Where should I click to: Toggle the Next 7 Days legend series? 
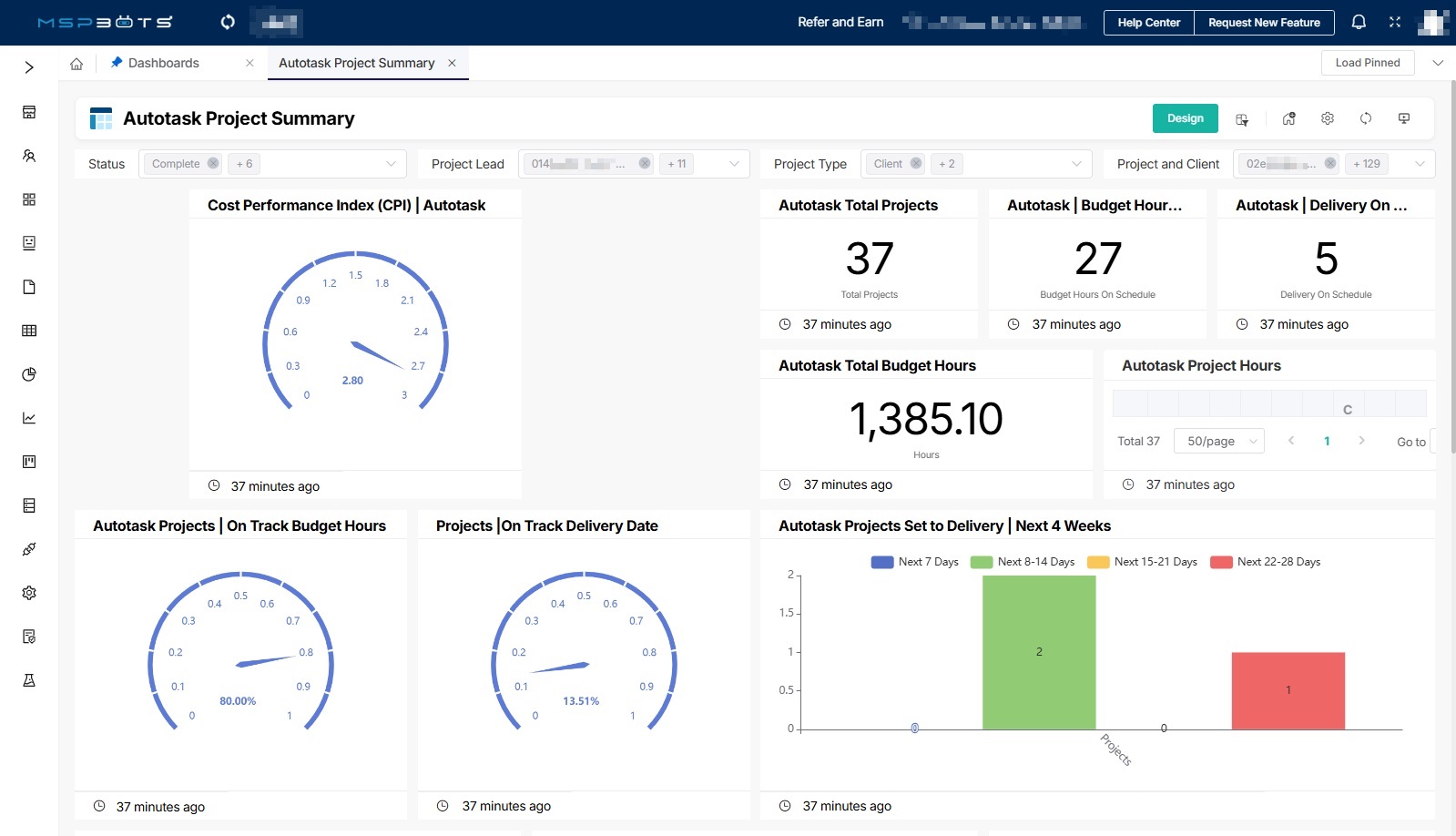(x=914, y=562)
